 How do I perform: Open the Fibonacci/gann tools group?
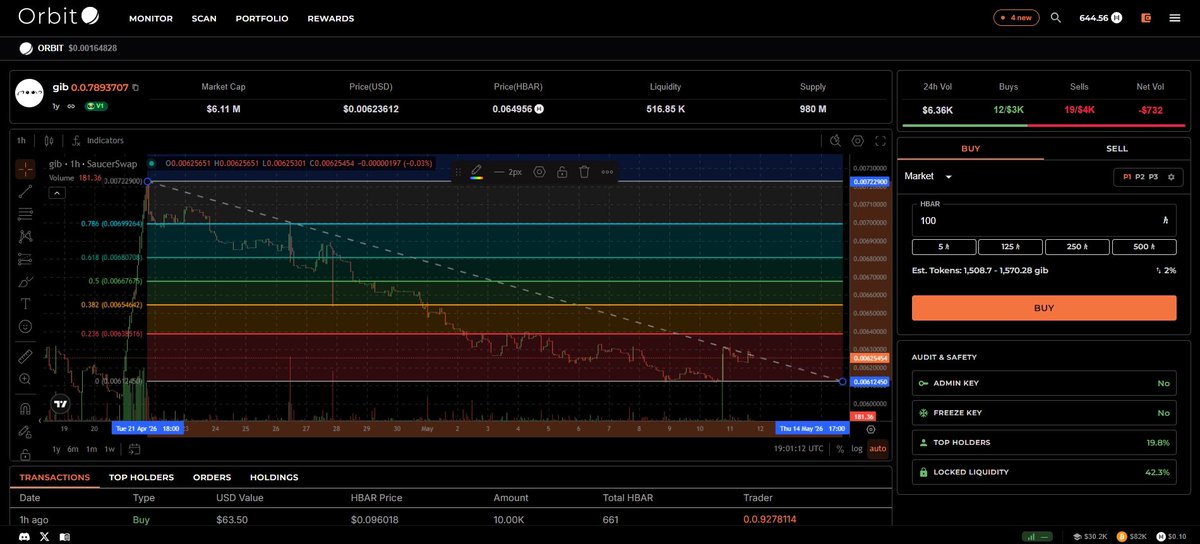point(25,214)
